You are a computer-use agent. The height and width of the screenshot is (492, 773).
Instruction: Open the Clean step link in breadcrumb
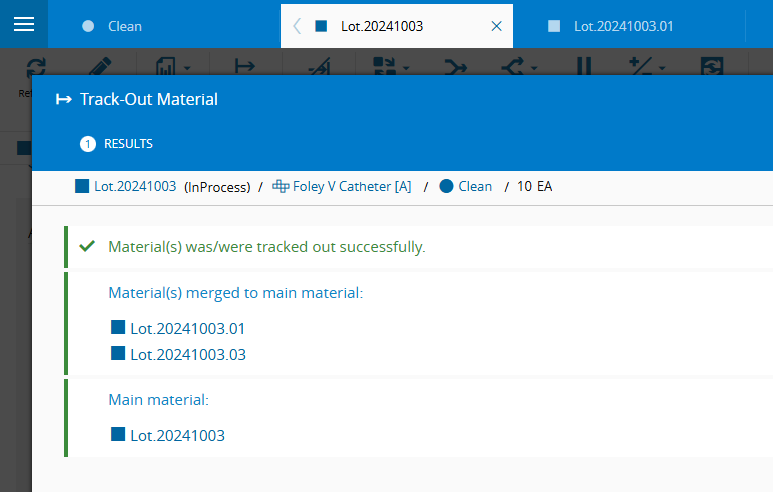point(475,186)
